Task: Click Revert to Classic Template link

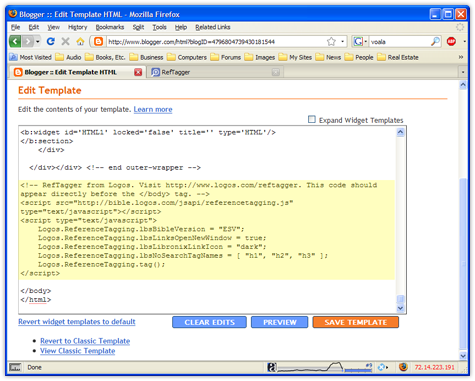Action: click(x=85, y=341)
